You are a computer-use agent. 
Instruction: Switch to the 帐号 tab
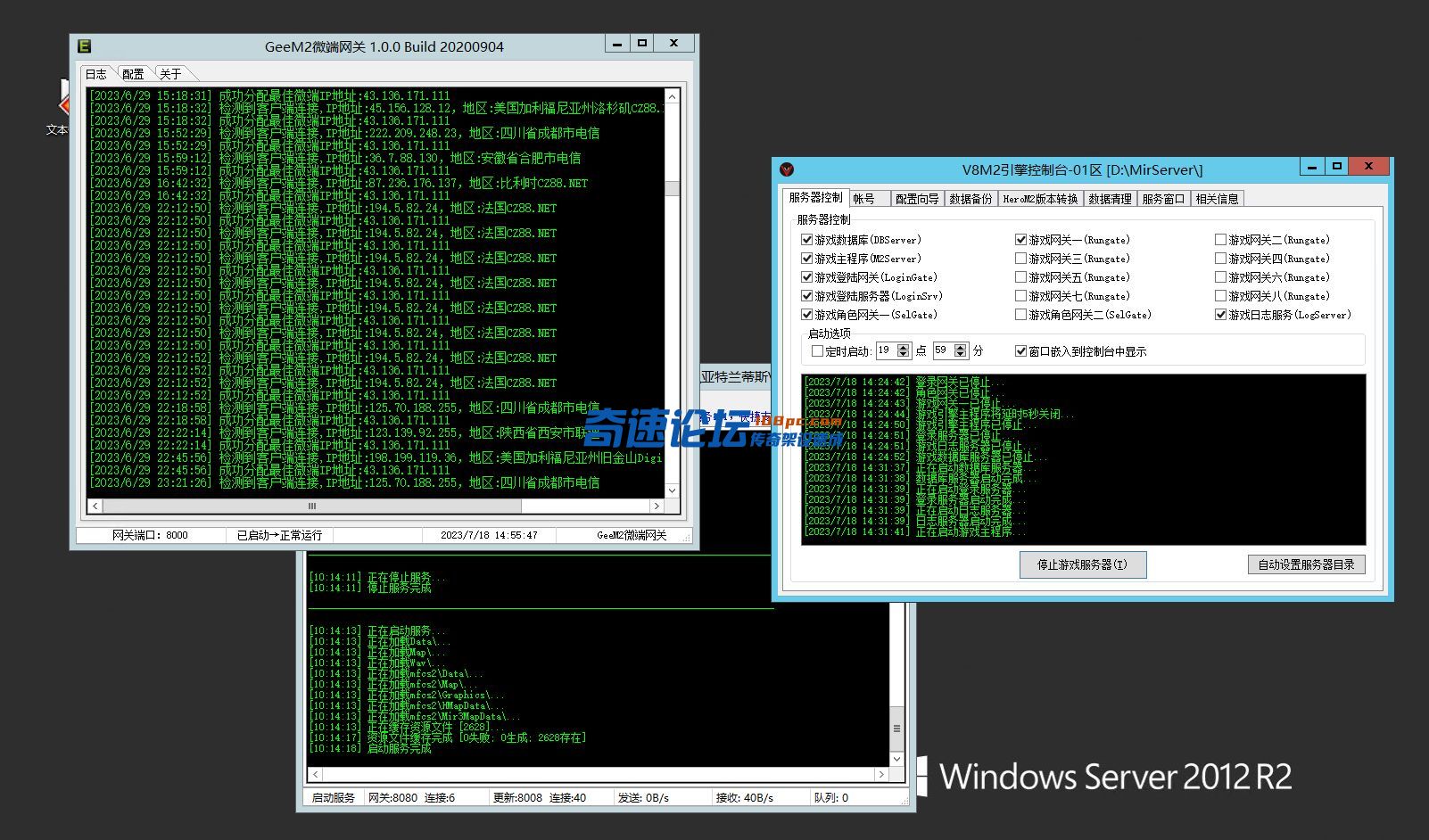tap(869, 199)
